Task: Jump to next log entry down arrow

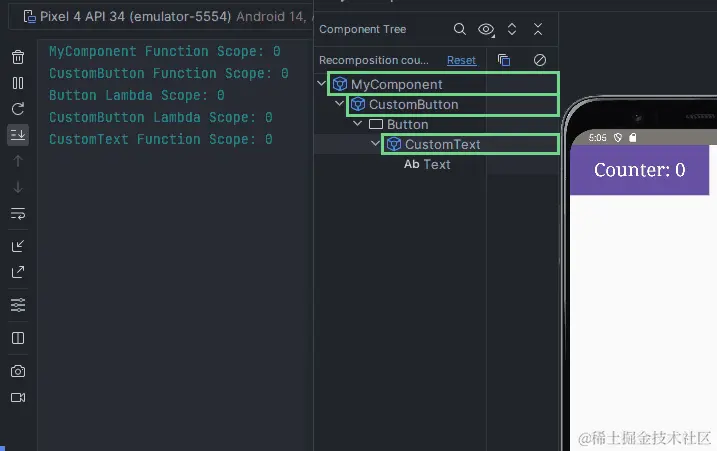Action: click(x=18, y=187)
